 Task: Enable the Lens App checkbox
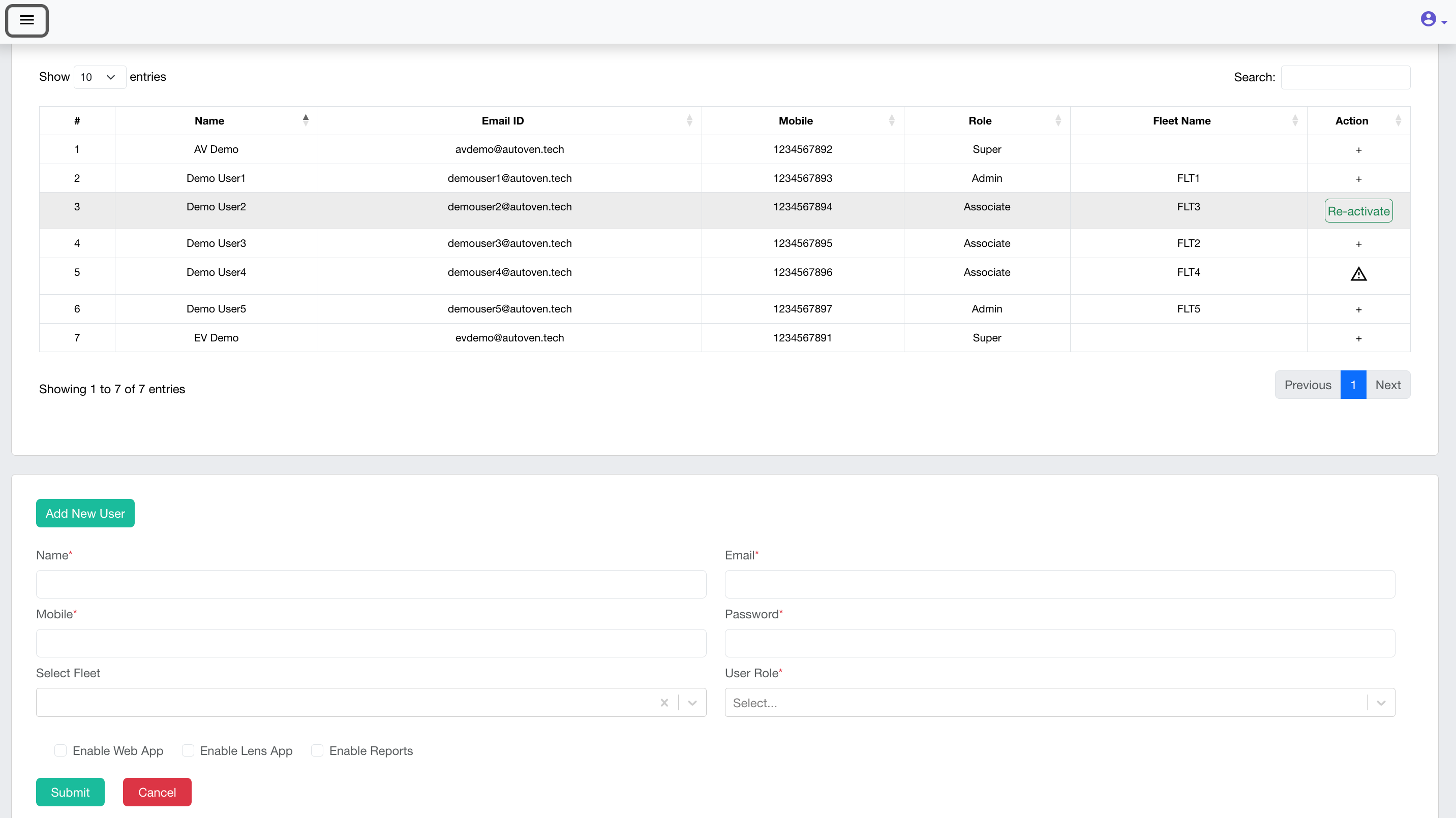point(188,750)
